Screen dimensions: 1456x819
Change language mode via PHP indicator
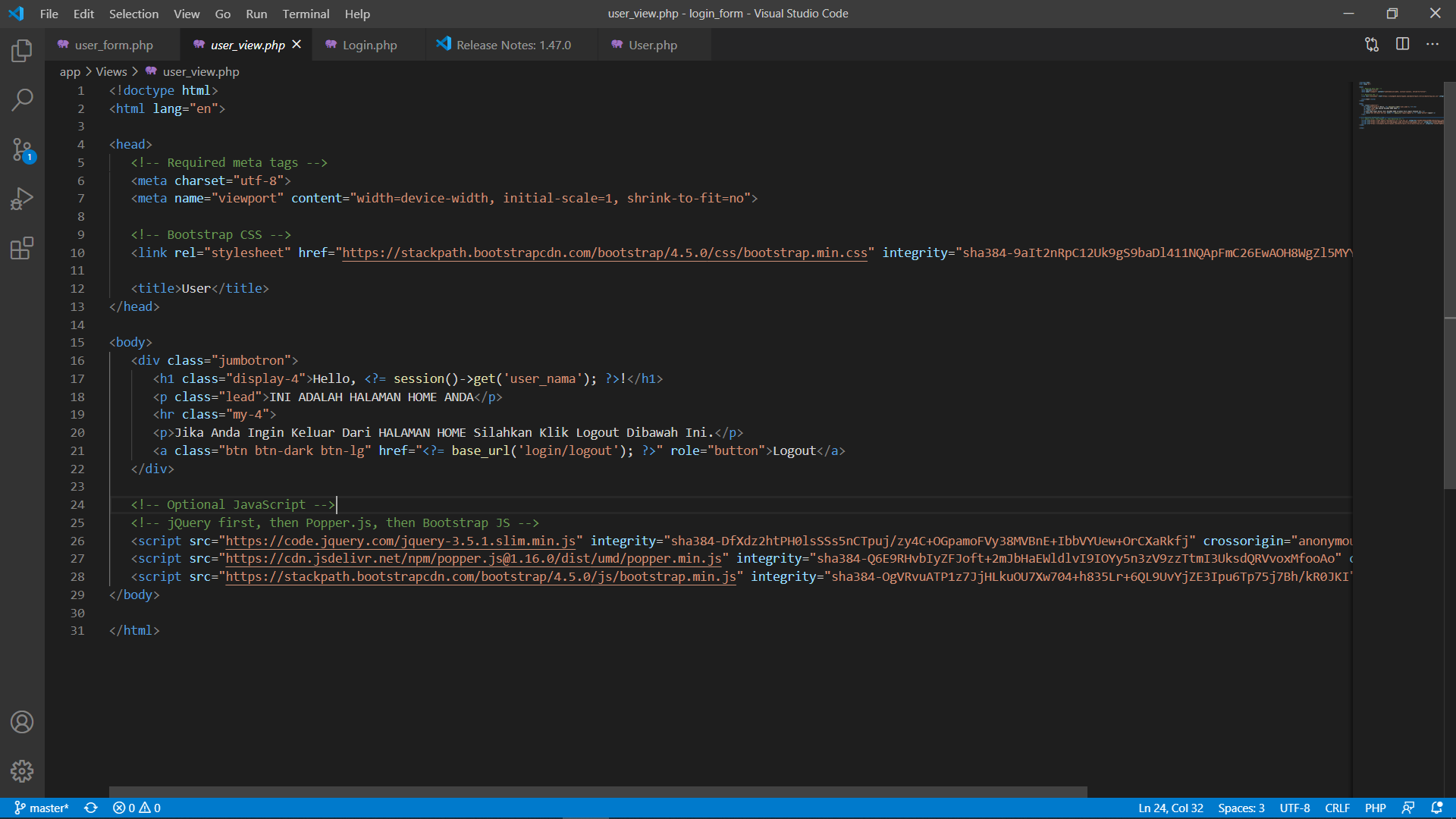(x=1375, y=808)
